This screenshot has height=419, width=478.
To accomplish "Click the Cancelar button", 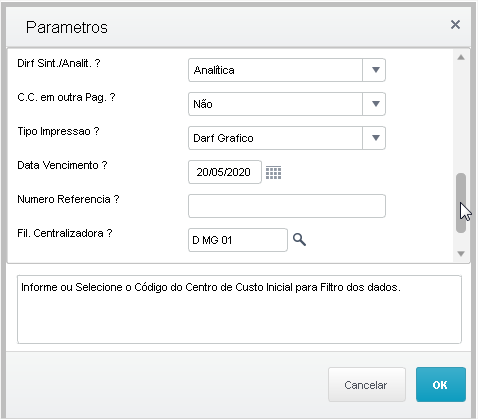I will [367, 385].
